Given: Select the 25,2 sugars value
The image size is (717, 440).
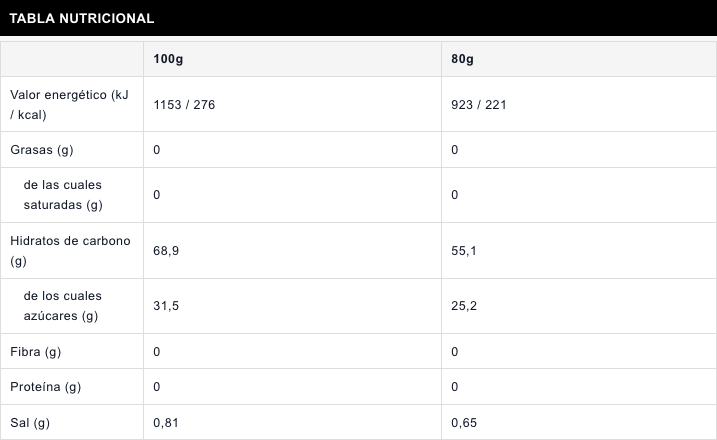Looking at the screenshot, I should [x=464, y=306].
